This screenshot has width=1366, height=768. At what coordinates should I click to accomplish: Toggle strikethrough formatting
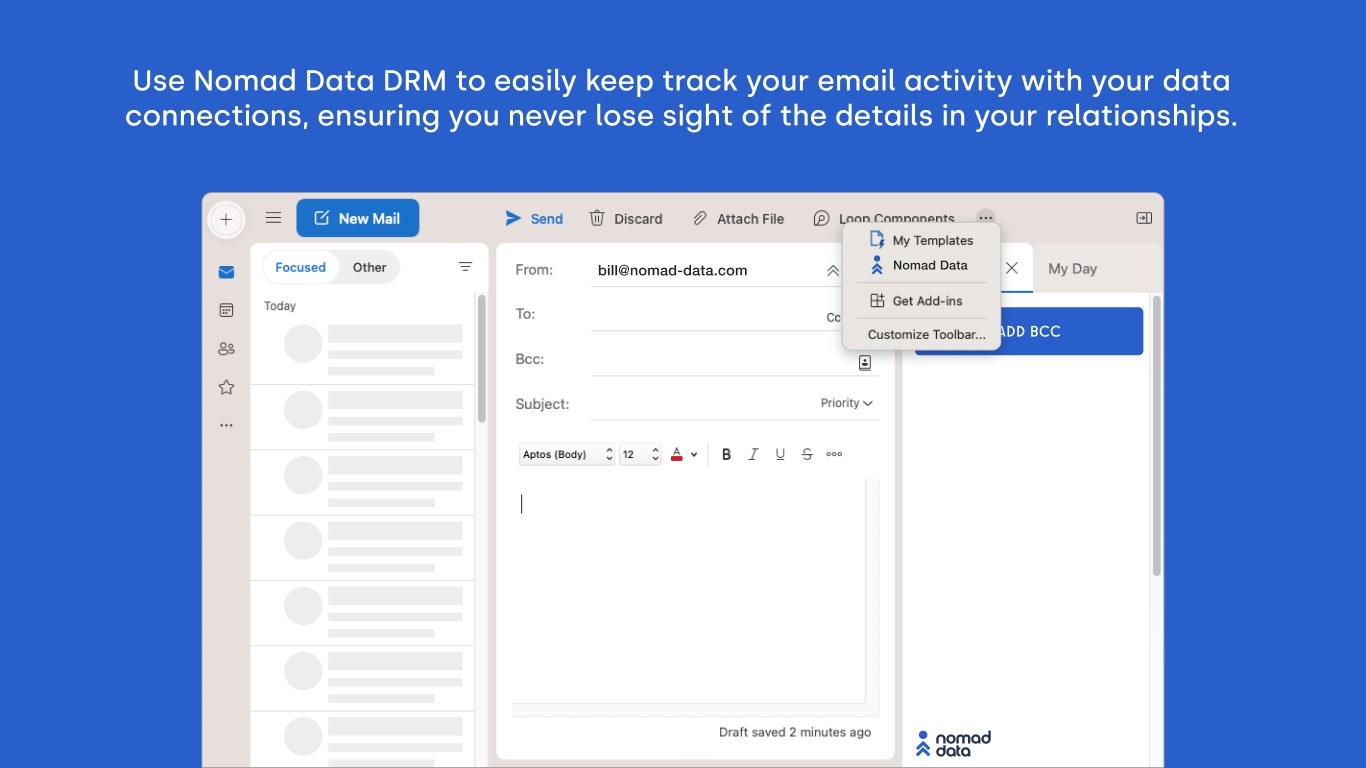(x=807, y=454)
